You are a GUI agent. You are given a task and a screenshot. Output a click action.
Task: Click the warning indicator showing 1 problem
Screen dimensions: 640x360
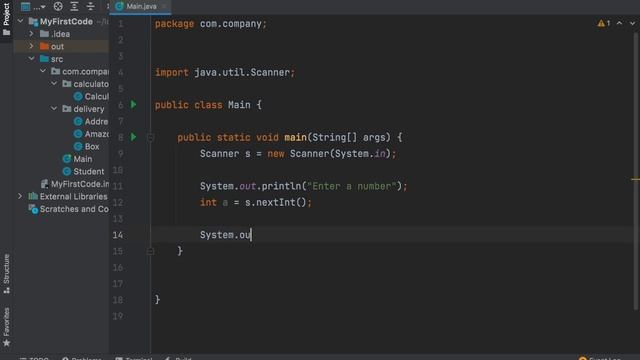(604, 23)
